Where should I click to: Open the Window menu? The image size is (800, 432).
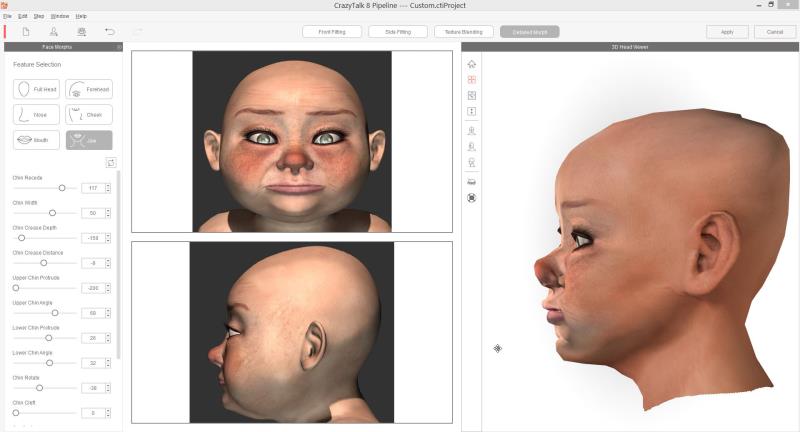pyautogui.click(x=60, y=16)
